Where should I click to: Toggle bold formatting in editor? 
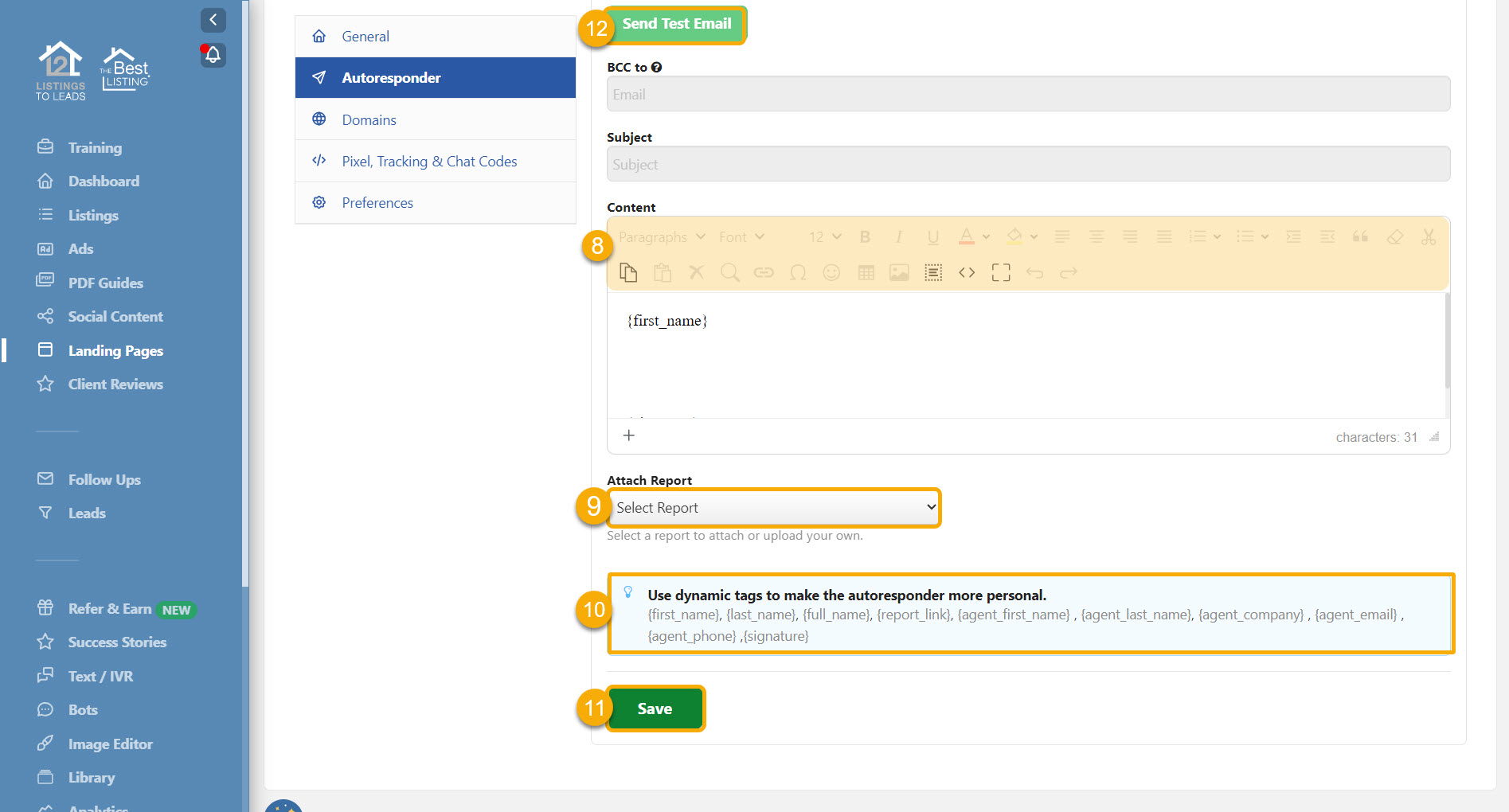click(865, 237)
